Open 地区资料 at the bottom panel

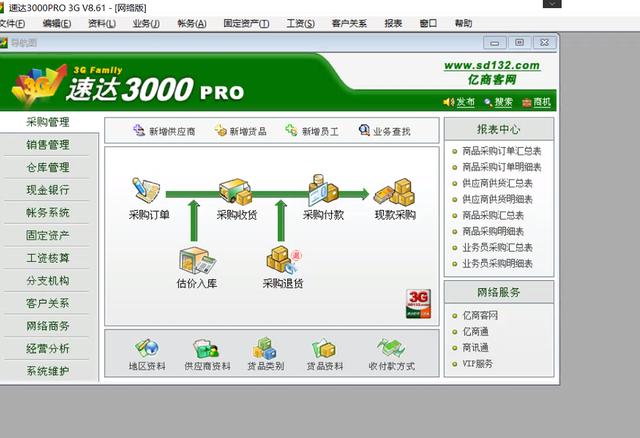pyautogui.click(x=148, y=348)
